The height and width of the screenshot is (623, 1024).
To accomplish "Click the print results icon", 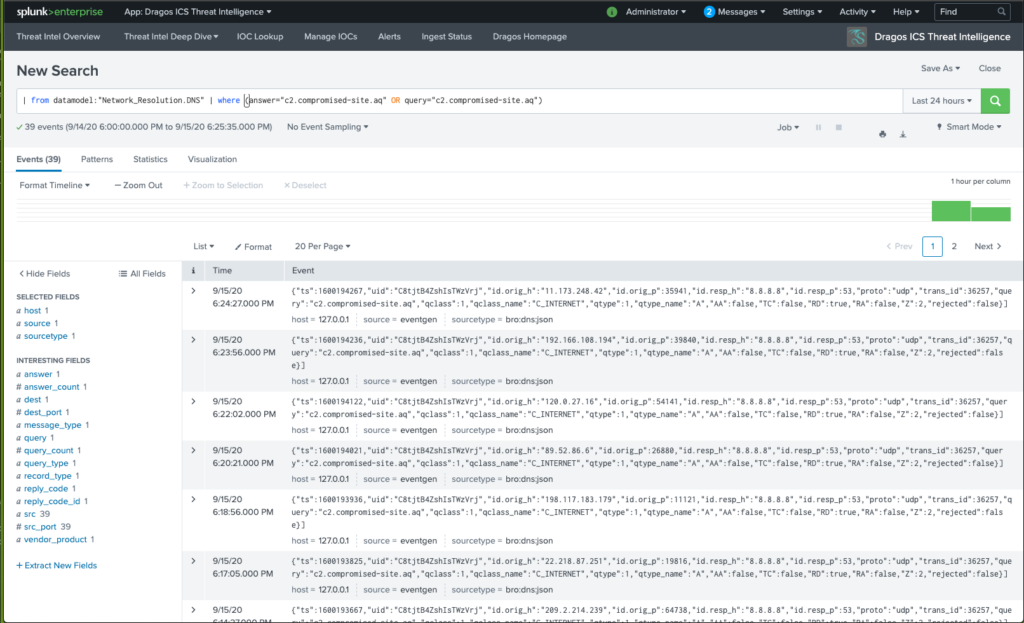I will (x=882, y=134).
